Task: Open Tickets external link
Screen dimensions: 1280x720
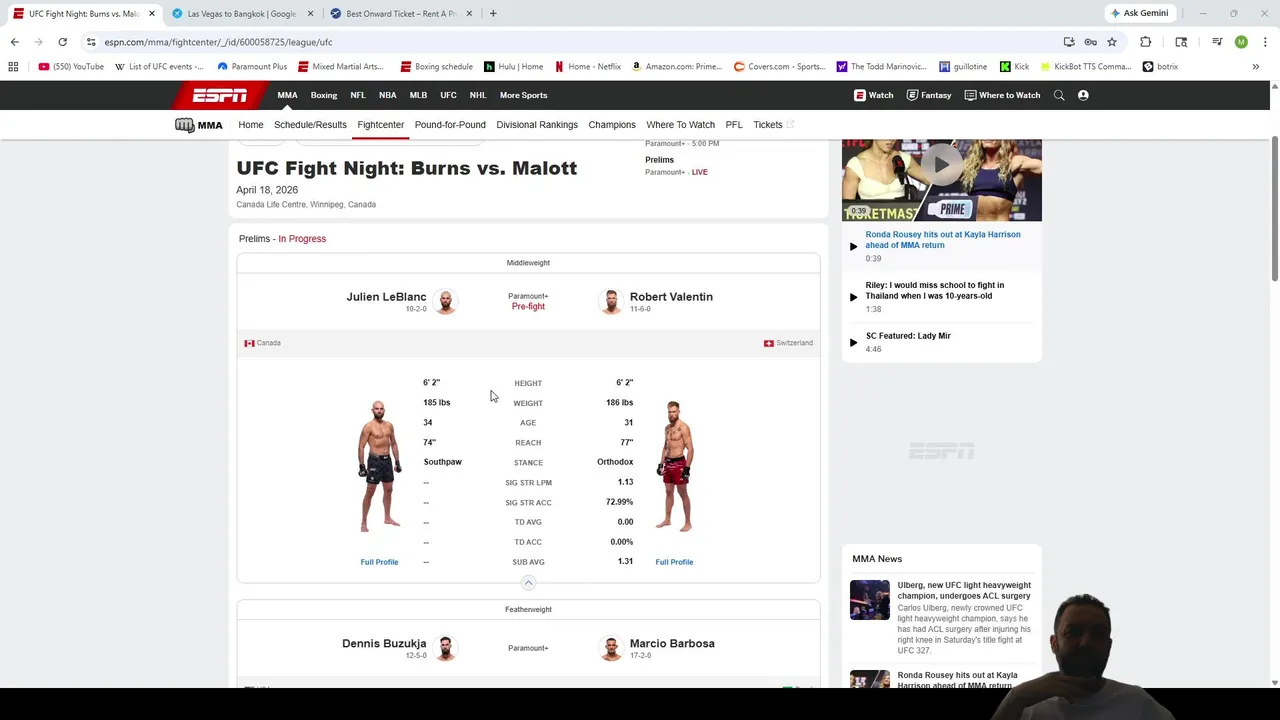Action: pos(773,125)
